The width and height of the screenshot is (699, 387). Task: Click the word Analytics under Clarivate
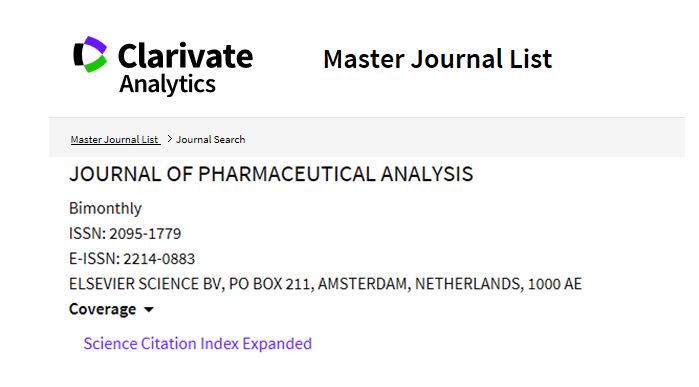pyautogui.click(x=167, y=84)
